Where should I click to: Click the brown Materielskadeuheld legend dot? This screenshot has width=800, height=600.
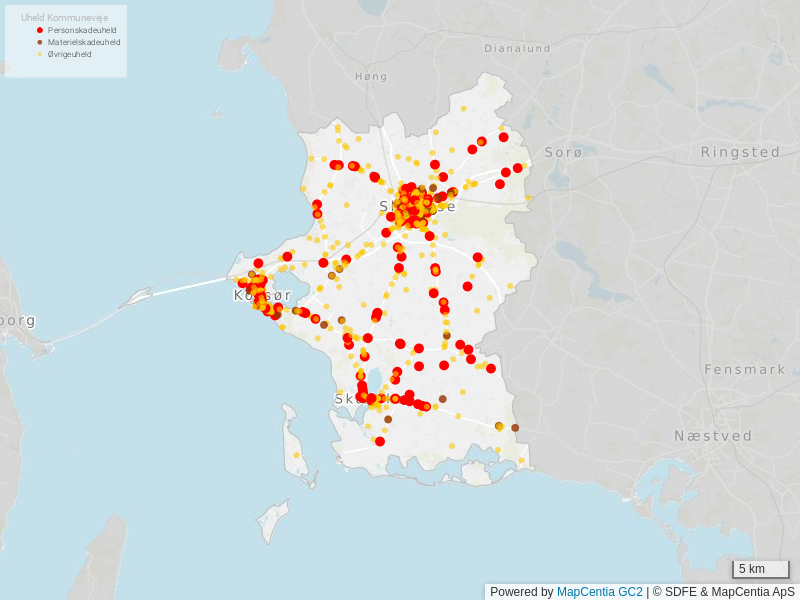point(40,43)
